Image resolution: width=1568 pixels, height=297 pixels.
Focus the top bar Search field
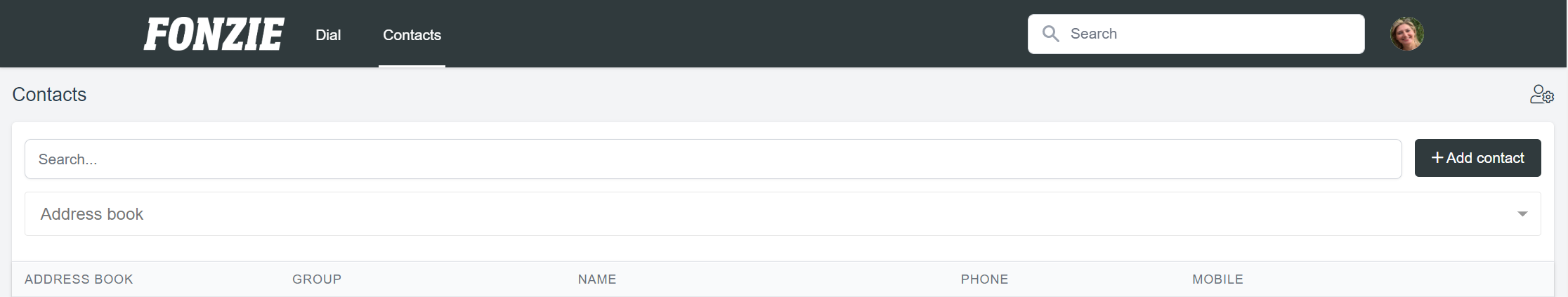pyautogui.click(x=1196, y=34)
